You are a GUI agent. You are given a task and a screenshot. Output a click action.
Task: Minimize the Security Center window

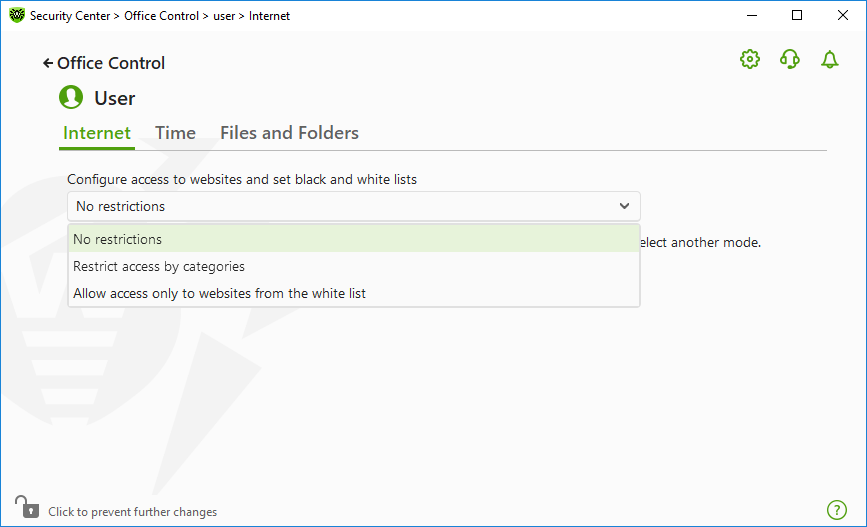coord(751,15)
